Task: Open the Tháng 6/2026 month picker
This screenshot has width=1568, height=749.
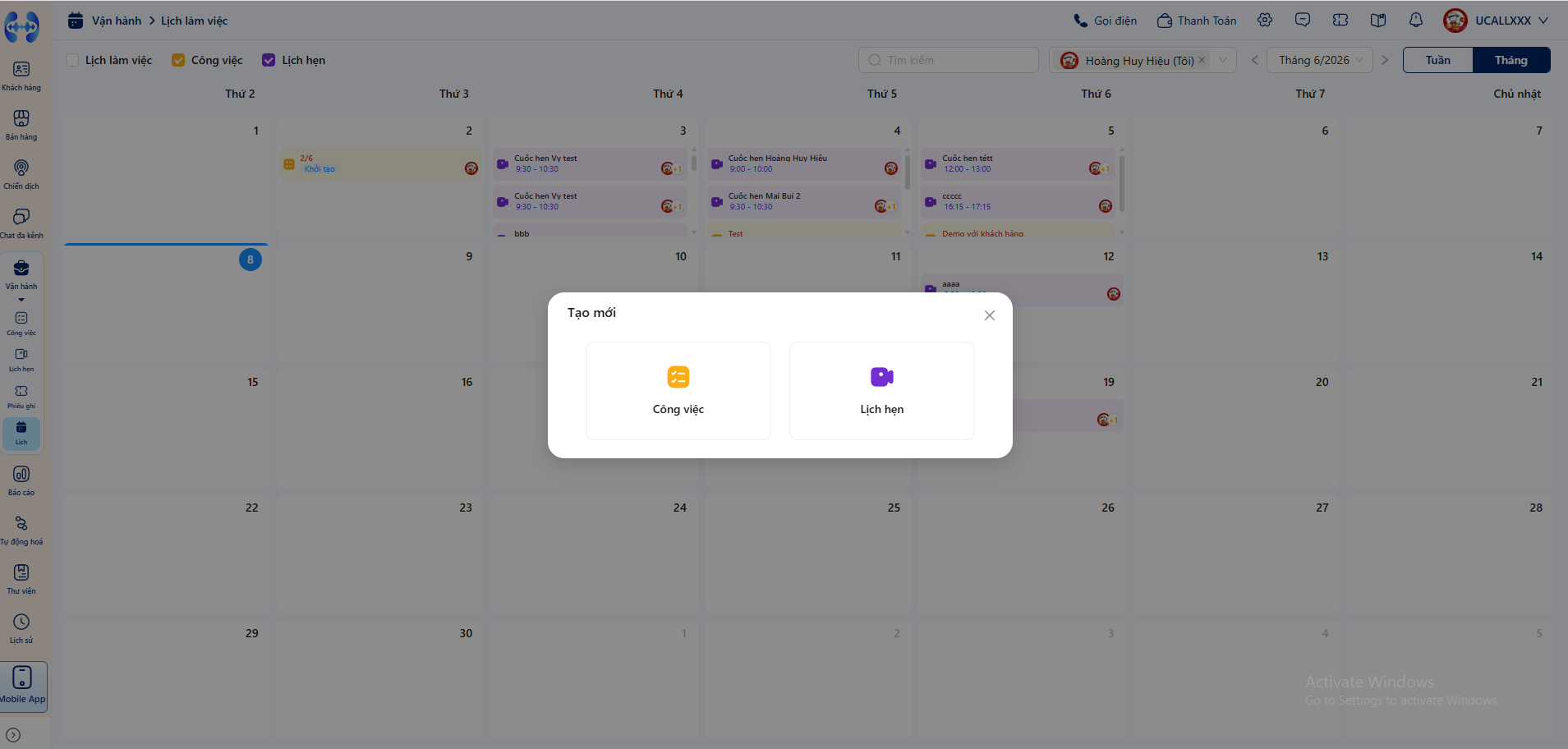Action: (1320, 60)
